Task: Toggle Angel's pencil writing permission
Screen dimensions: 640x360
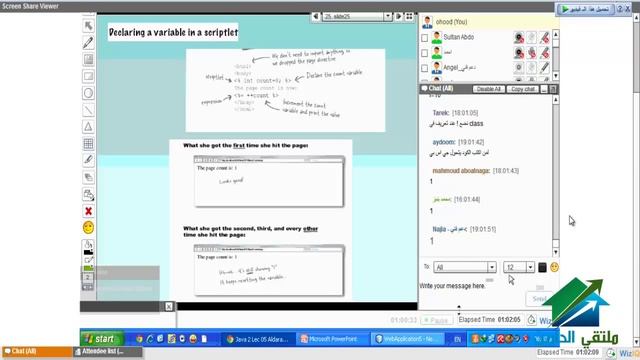Action: point(544,68)
